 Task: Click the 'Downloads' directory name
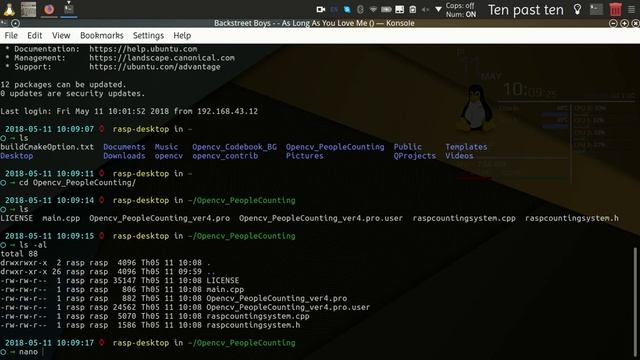pos(124,156)
